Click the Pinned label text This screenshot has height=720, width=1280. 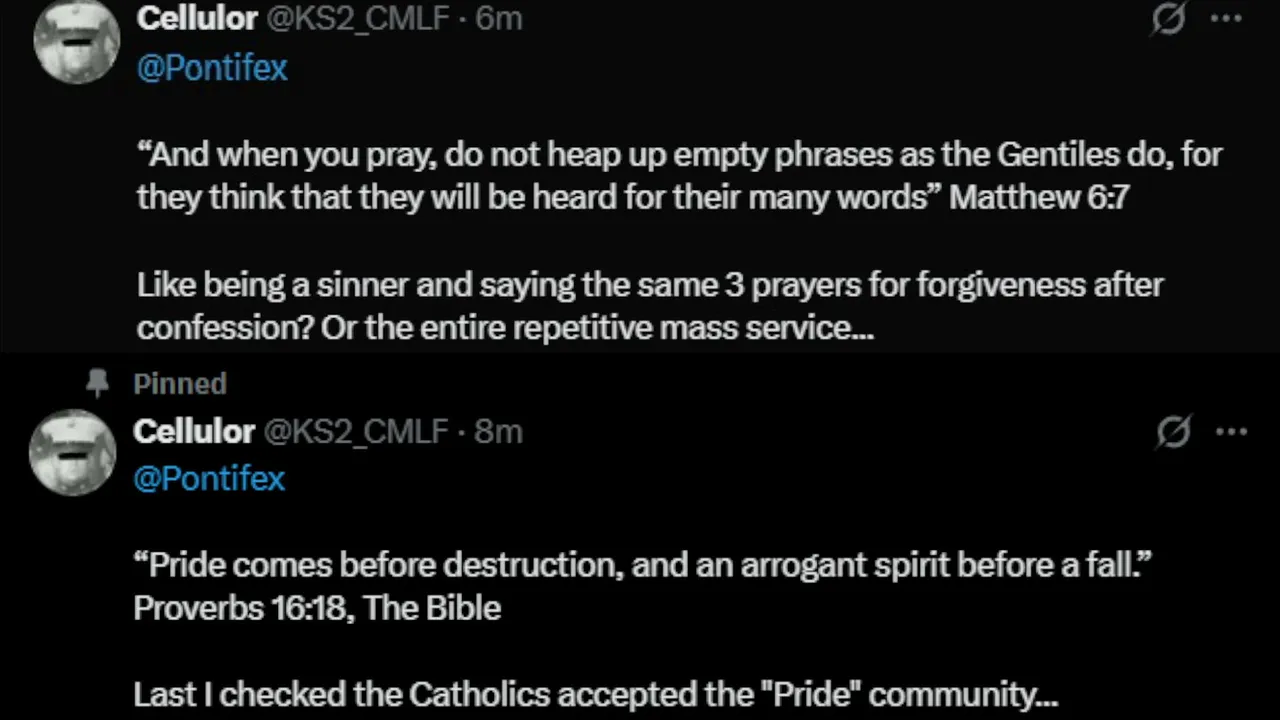click(180, 383)
